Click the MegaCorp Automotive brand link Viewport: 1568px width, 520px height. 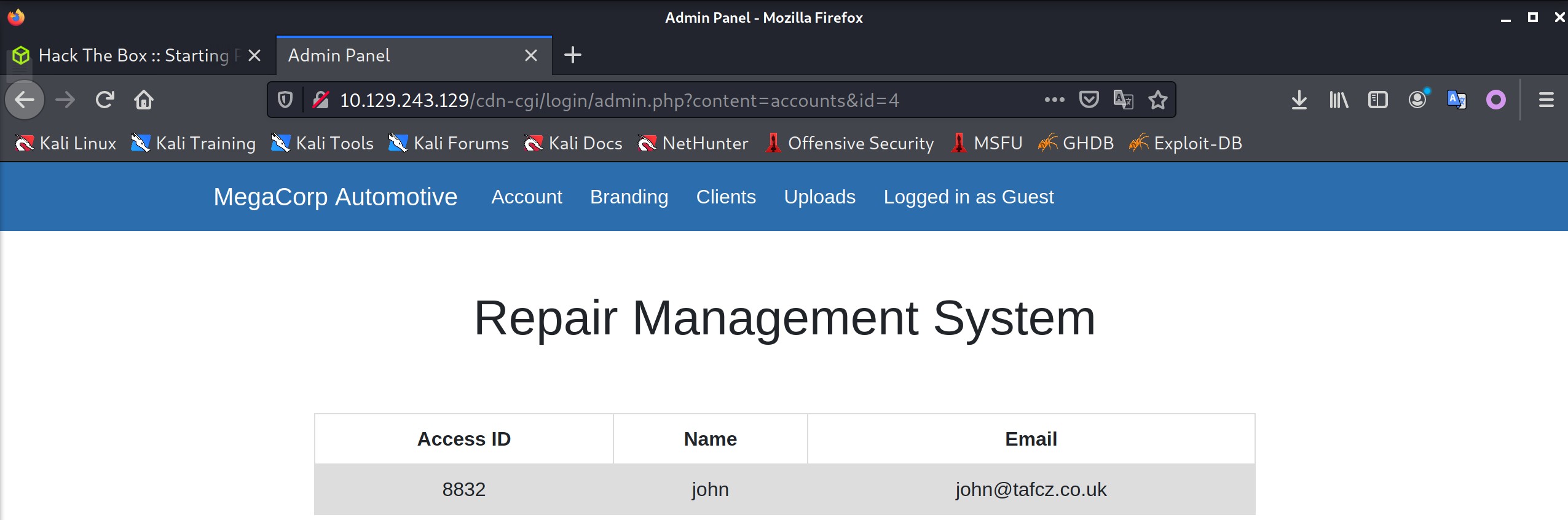coord(336,197)
